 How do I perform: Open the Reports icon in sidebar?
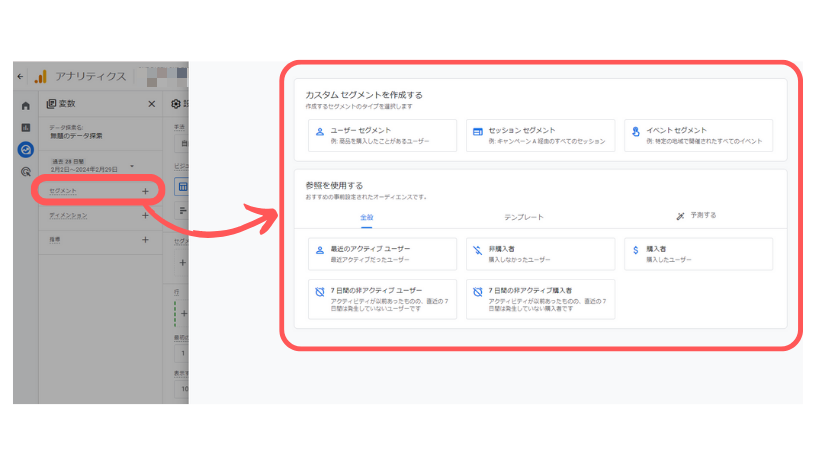point(25,128)
